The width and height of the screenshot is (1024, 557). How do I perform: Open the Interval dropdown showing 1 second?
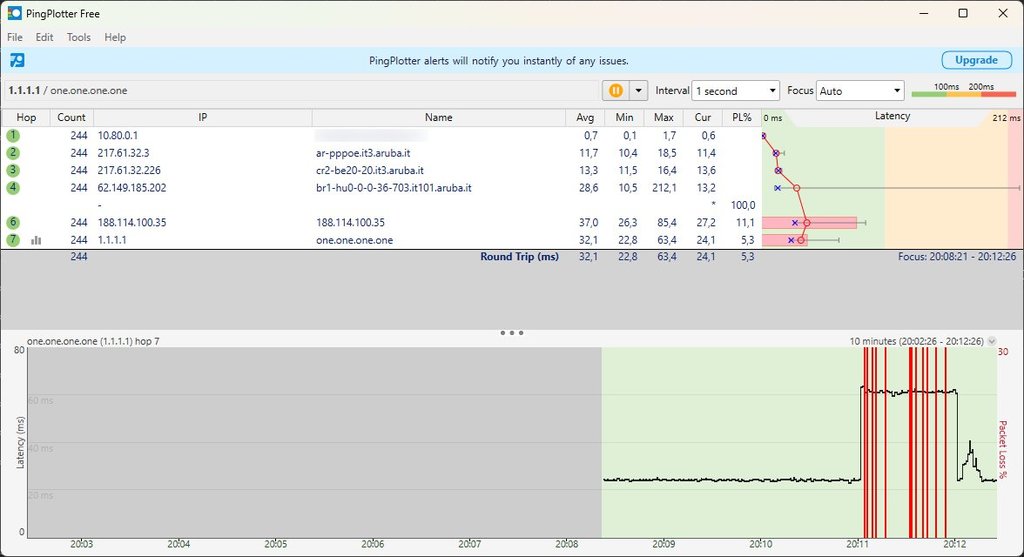pyautogui.click(x=736, y=91)
